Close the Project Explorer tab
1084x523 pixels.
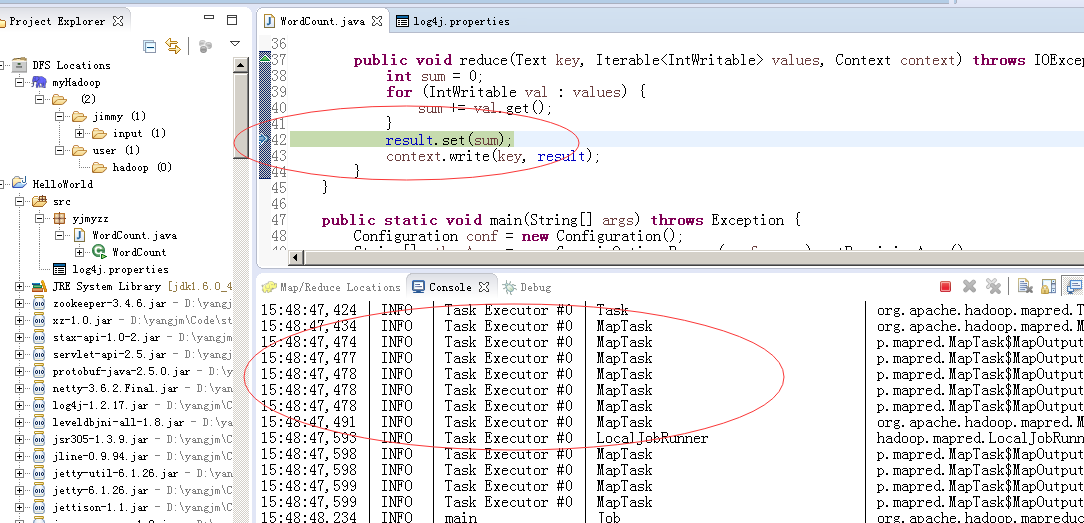click(118, 21)
